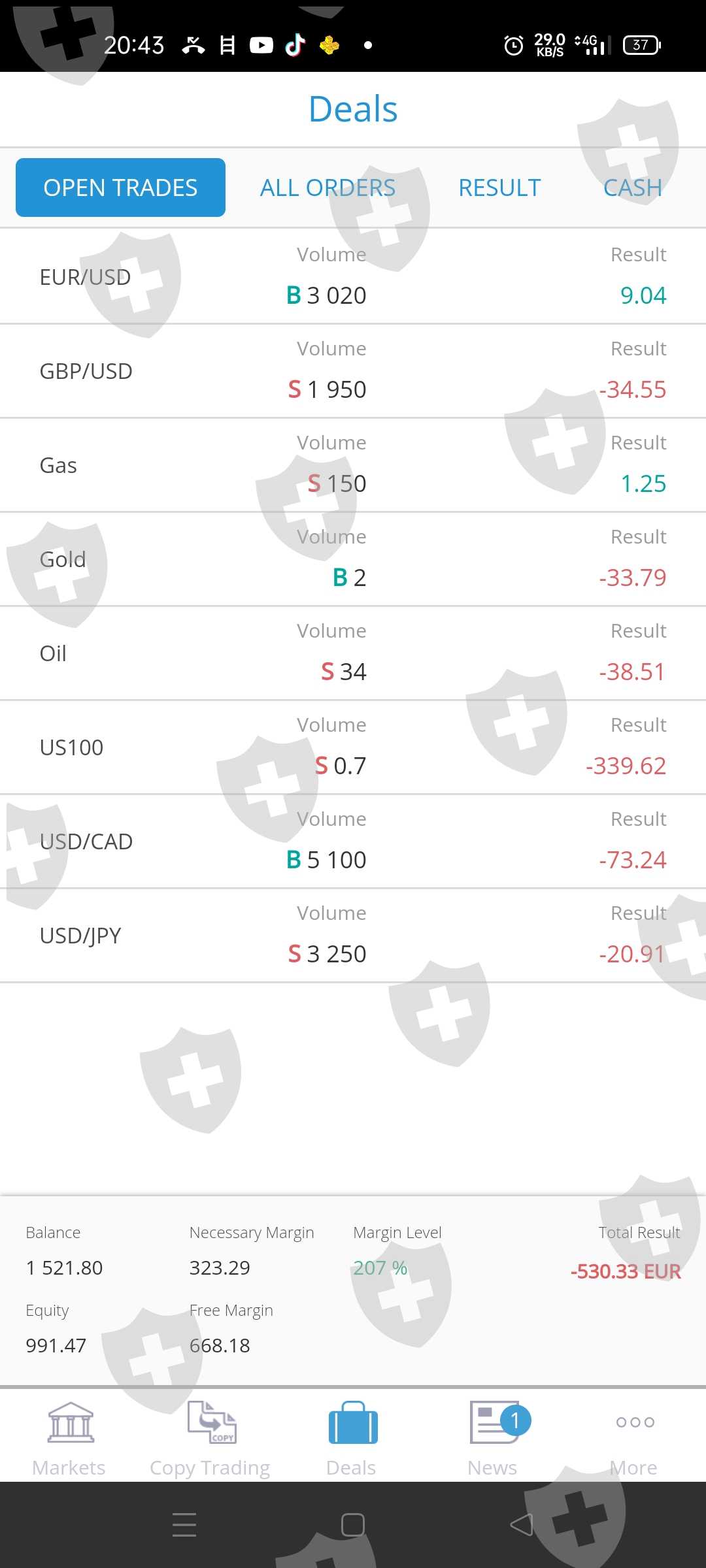This screenshot has width=706, height=1568.
Task: Open the Android recent apps menu
Action: click(184, 1525)
